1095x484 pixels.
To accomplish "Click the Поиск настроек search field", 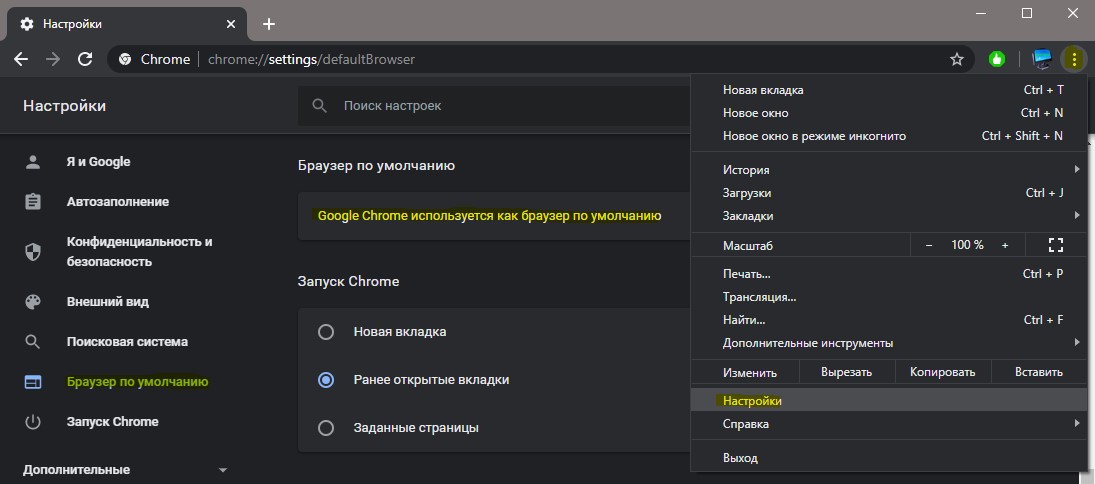I will [494, 106].
